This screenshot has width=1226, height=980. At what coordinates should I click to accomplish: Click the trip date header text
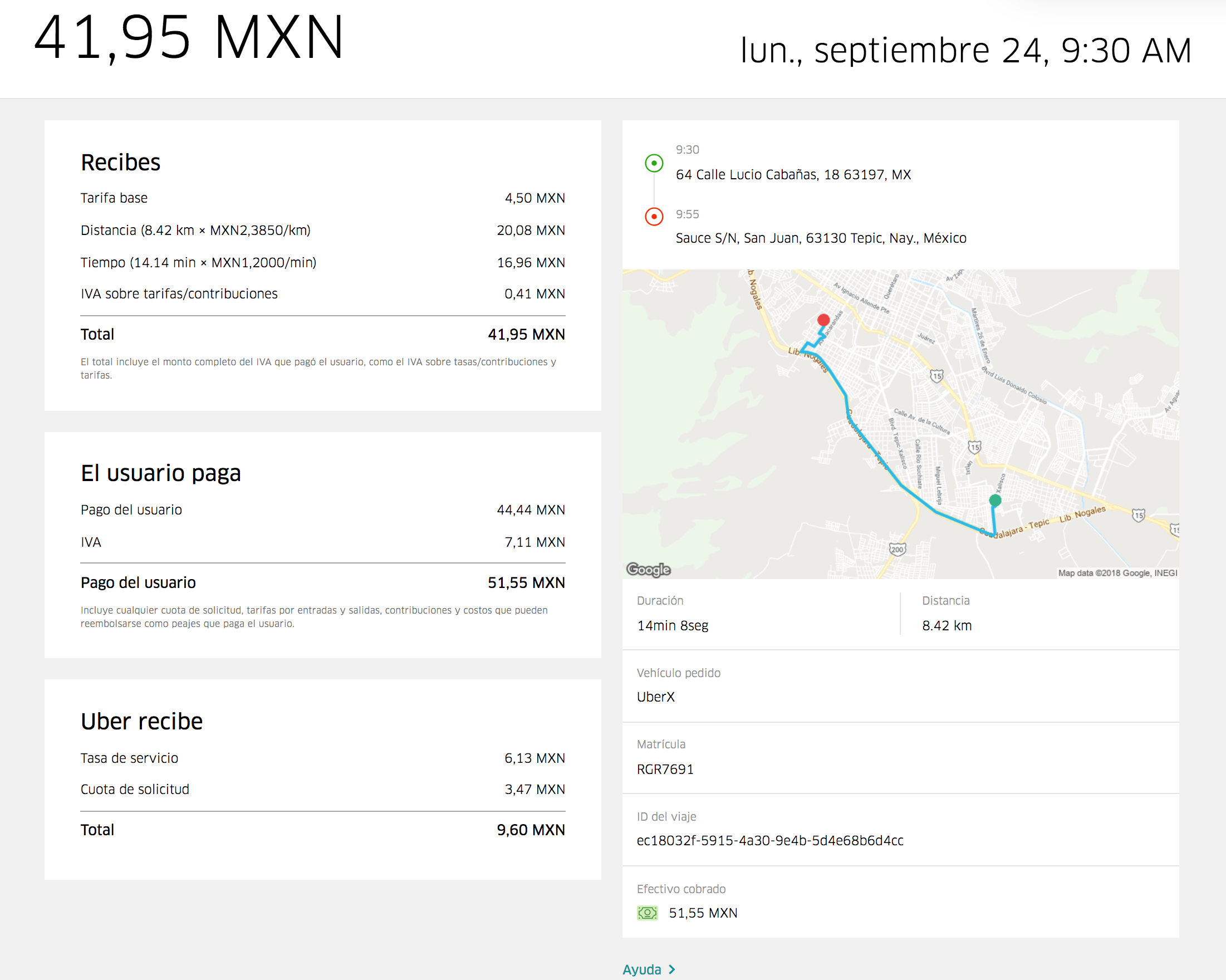click(965, 50)
